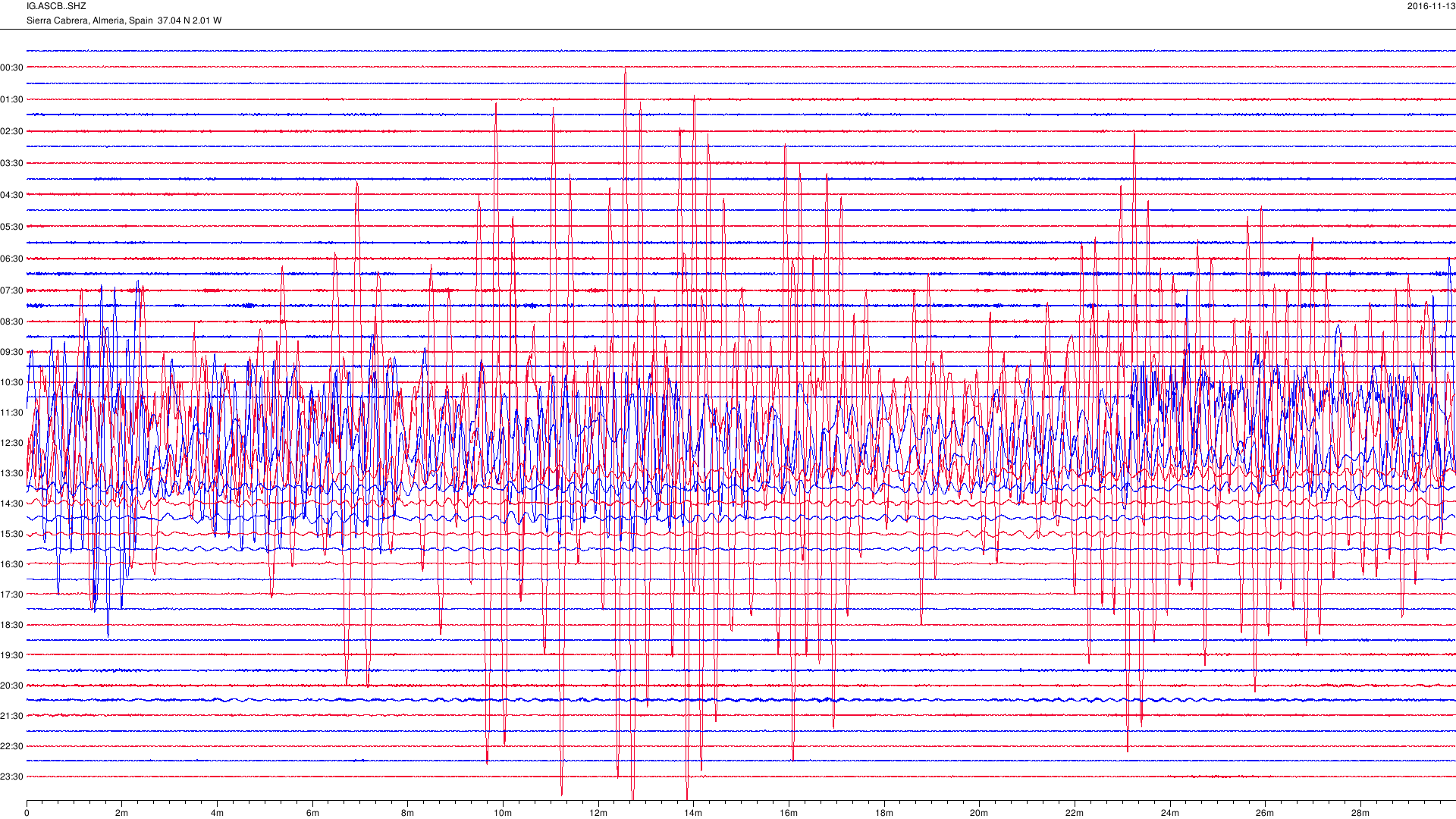This screenshot has width=1456, height=819.
Task: Select the 23:30 time label
Action: 12,777
